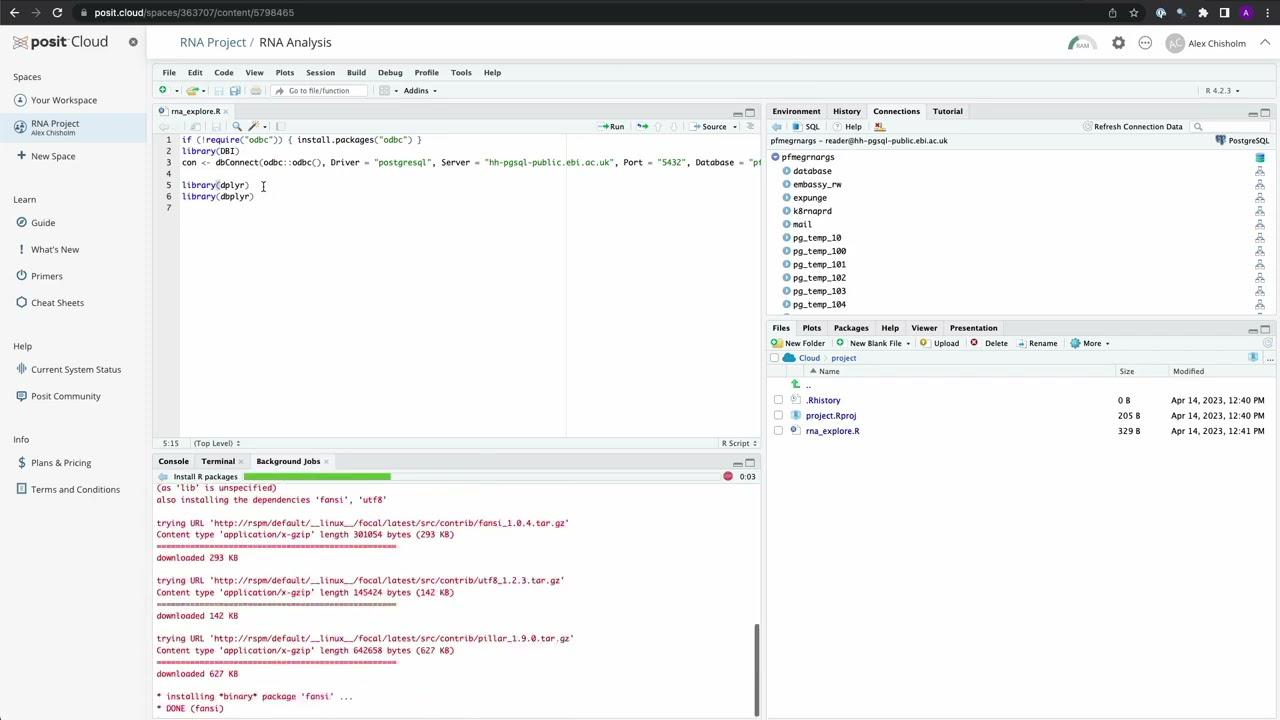Open the Go to file/function search box

click(319, 90)
